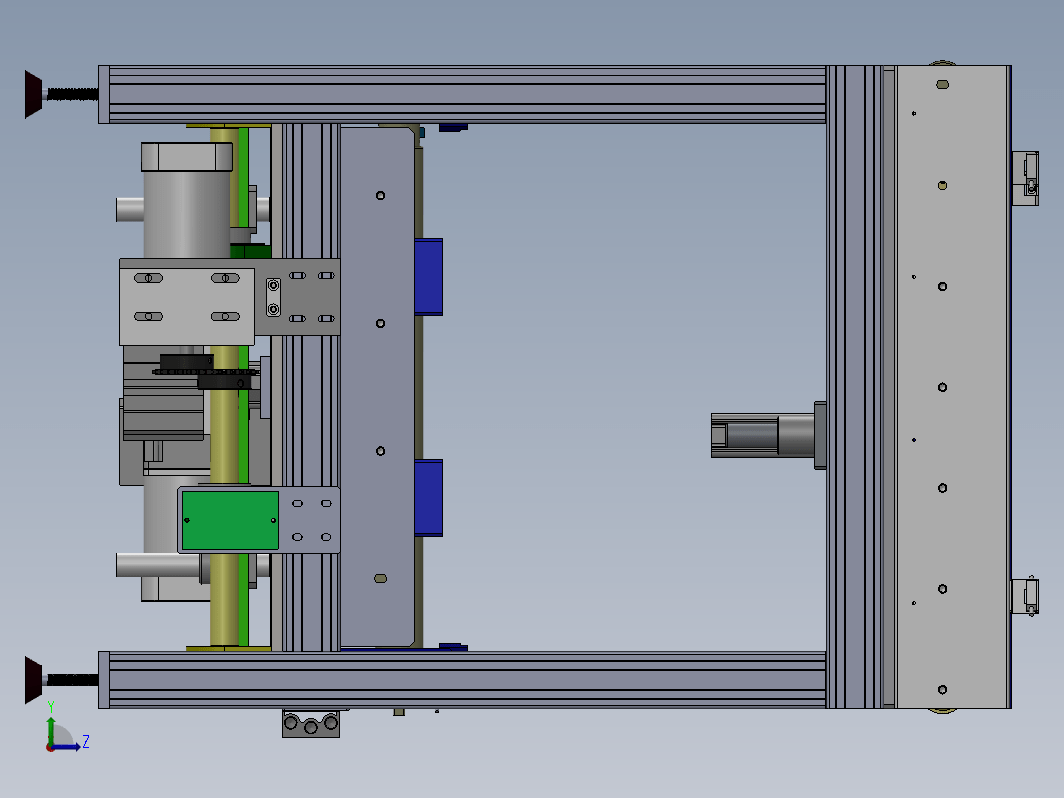Select the green rectangular cover plate
Screen dimensions: 1064x798
[x=230, y=520]
